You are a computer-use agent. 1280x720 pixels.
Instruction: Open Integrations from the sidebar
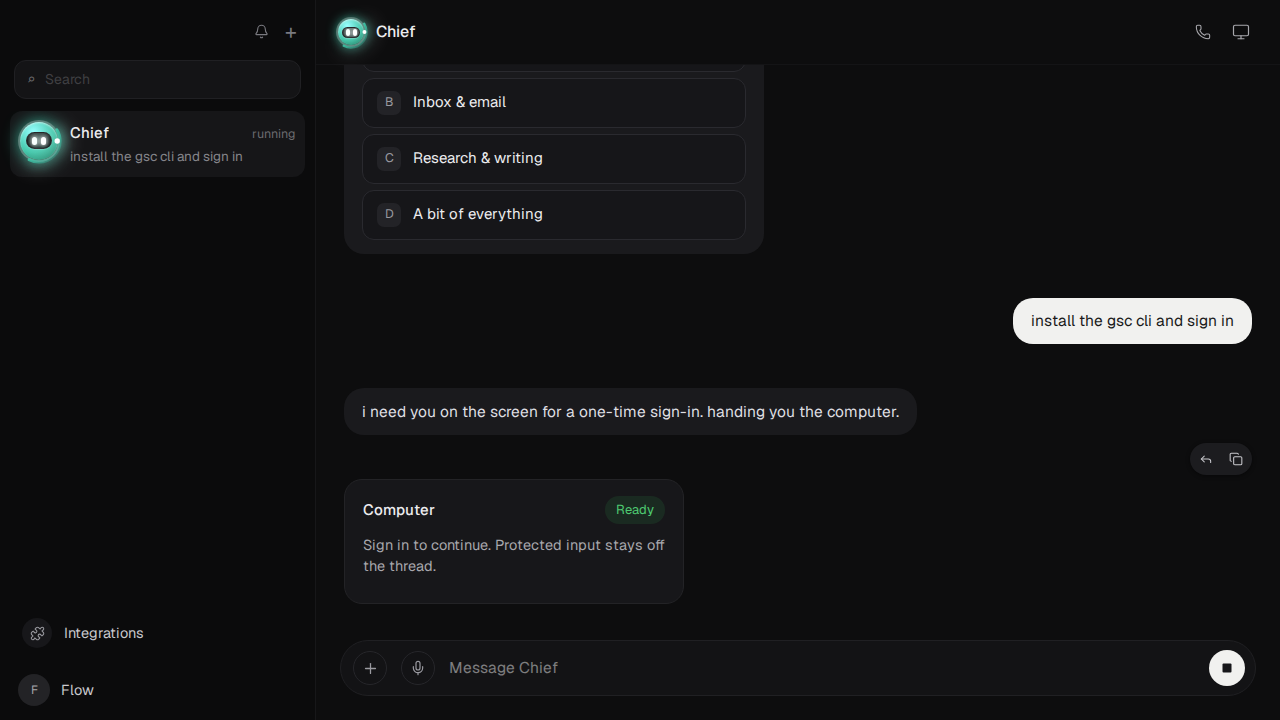click(84, 633)
